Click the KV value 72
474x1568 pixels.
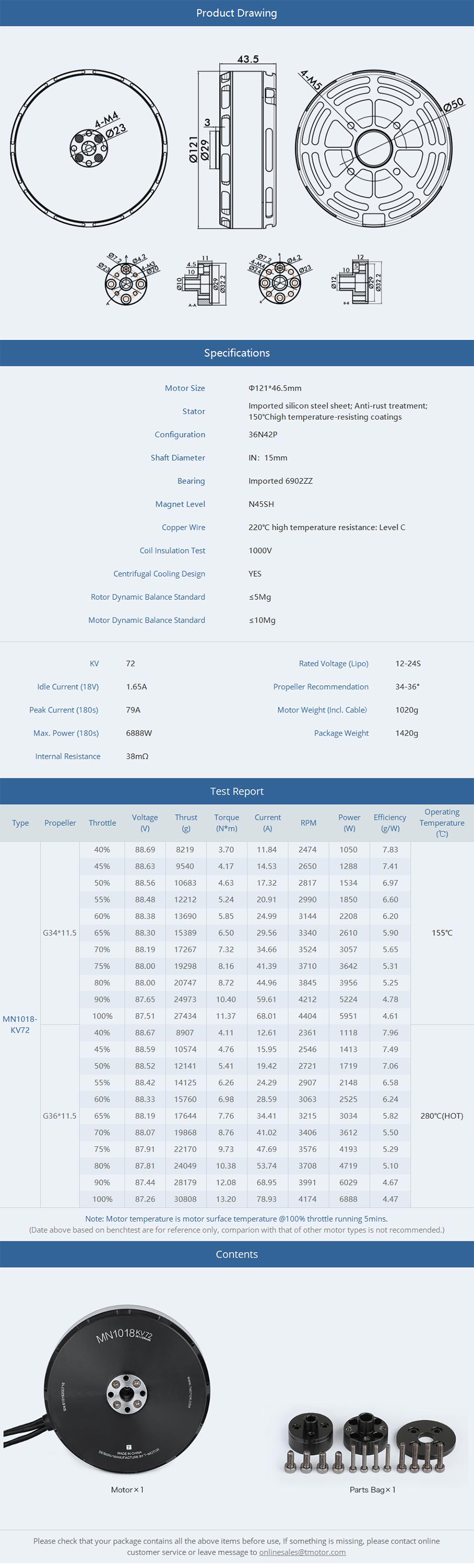(x=130, y=664)
